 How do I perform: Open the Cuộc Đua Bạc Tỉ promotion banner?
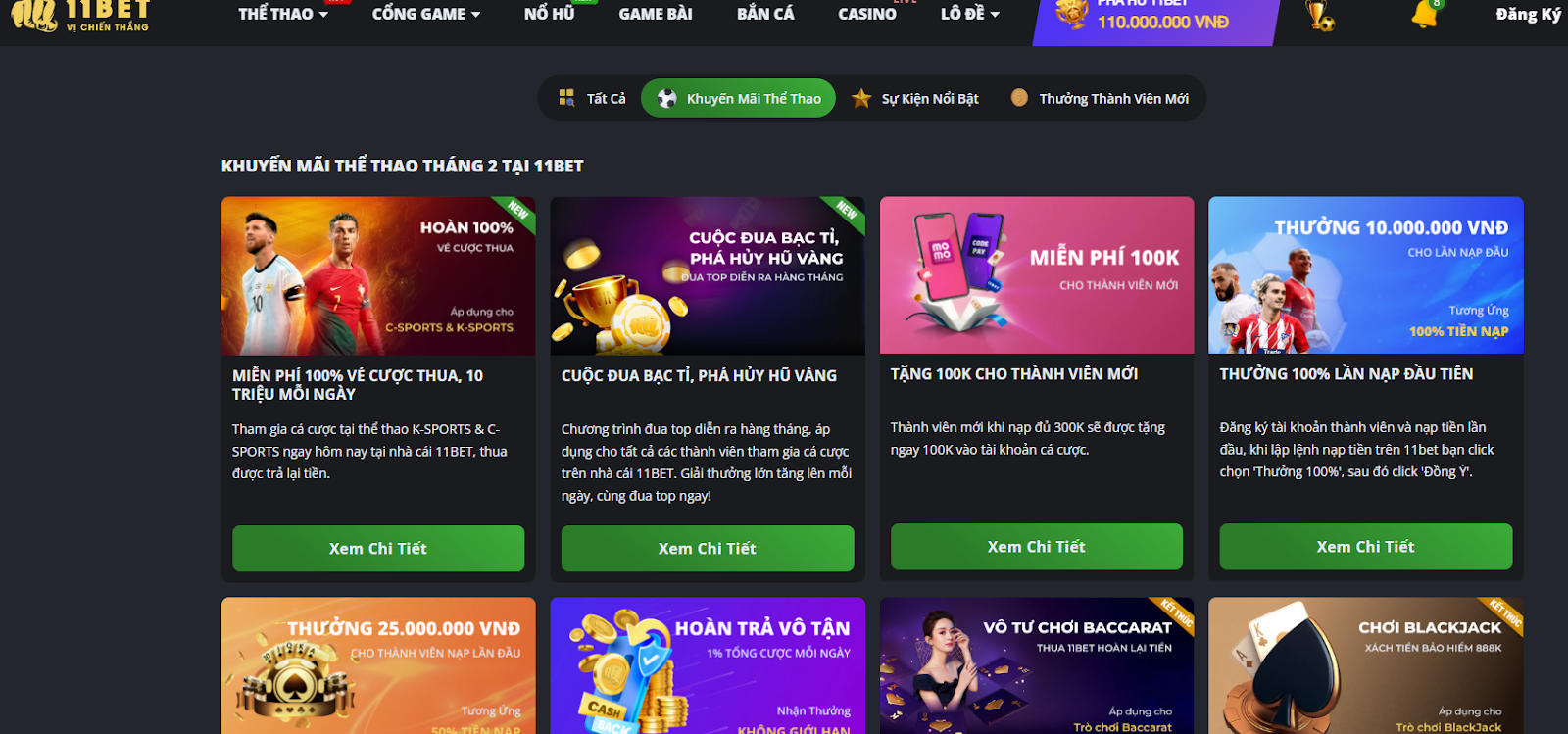708,276
